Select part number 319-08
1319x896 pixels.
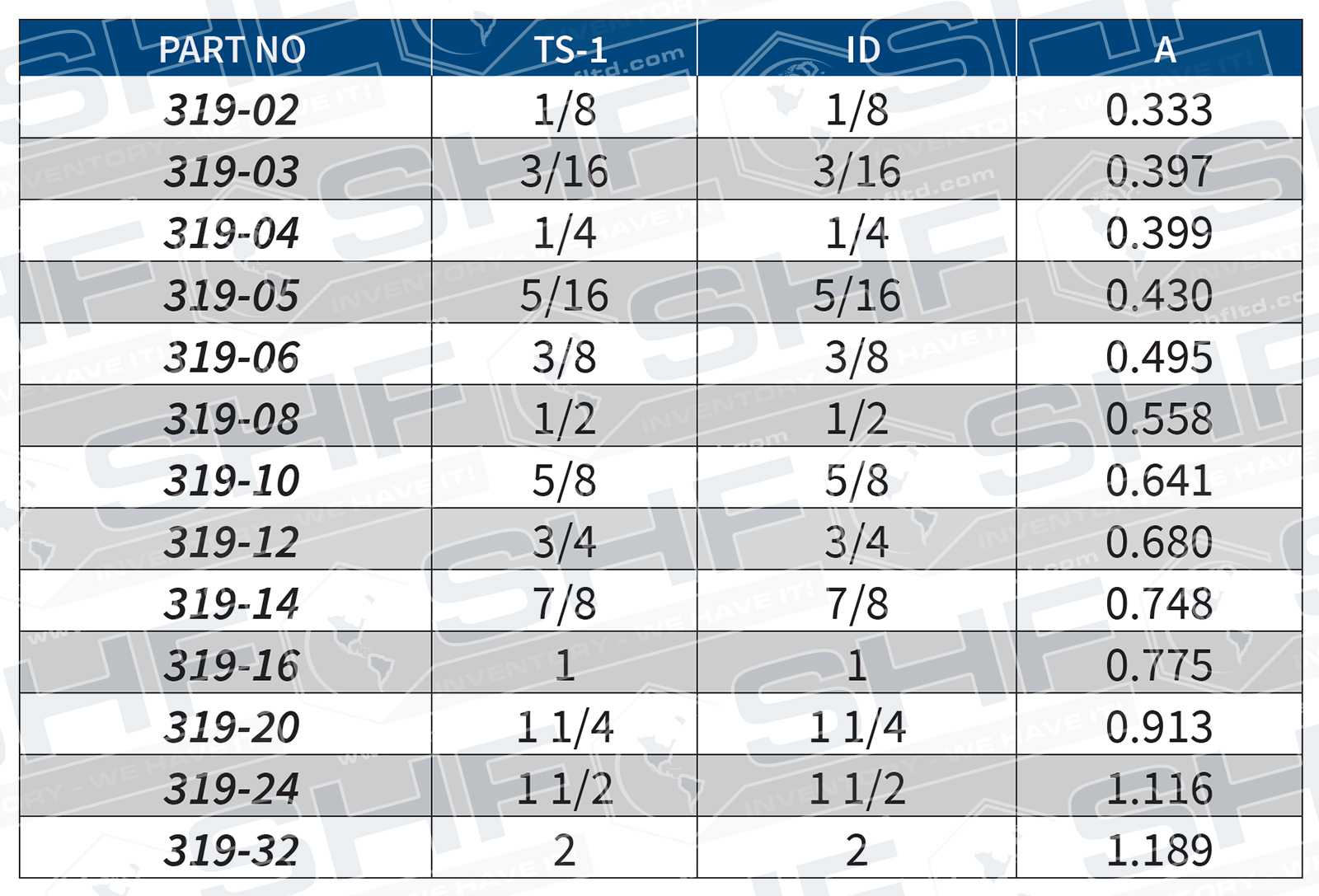pos(232,419)
